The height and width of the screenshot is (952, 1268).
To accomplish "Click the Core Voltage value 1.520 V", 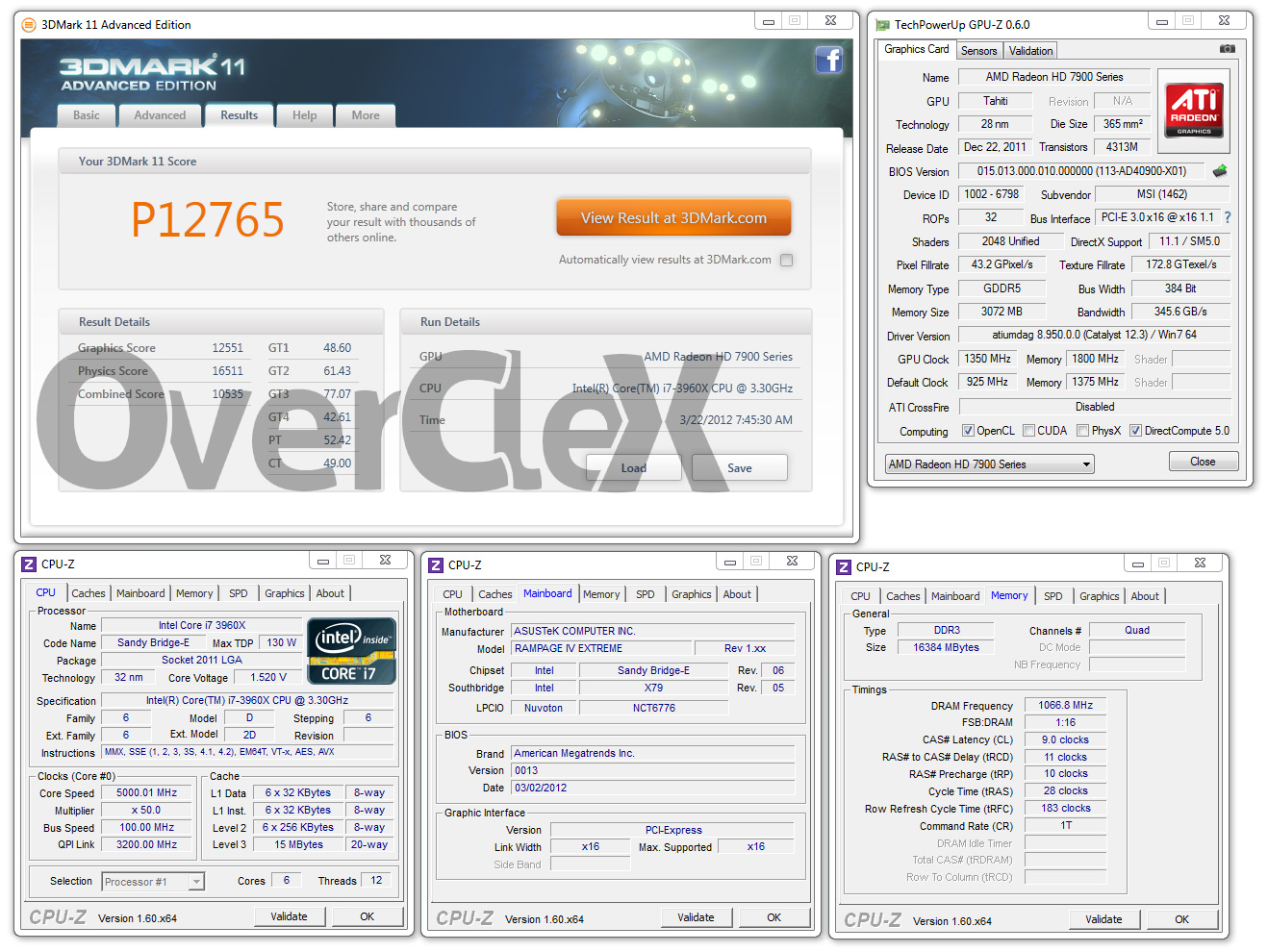I will pyautogui.click(x=268, y=677).
